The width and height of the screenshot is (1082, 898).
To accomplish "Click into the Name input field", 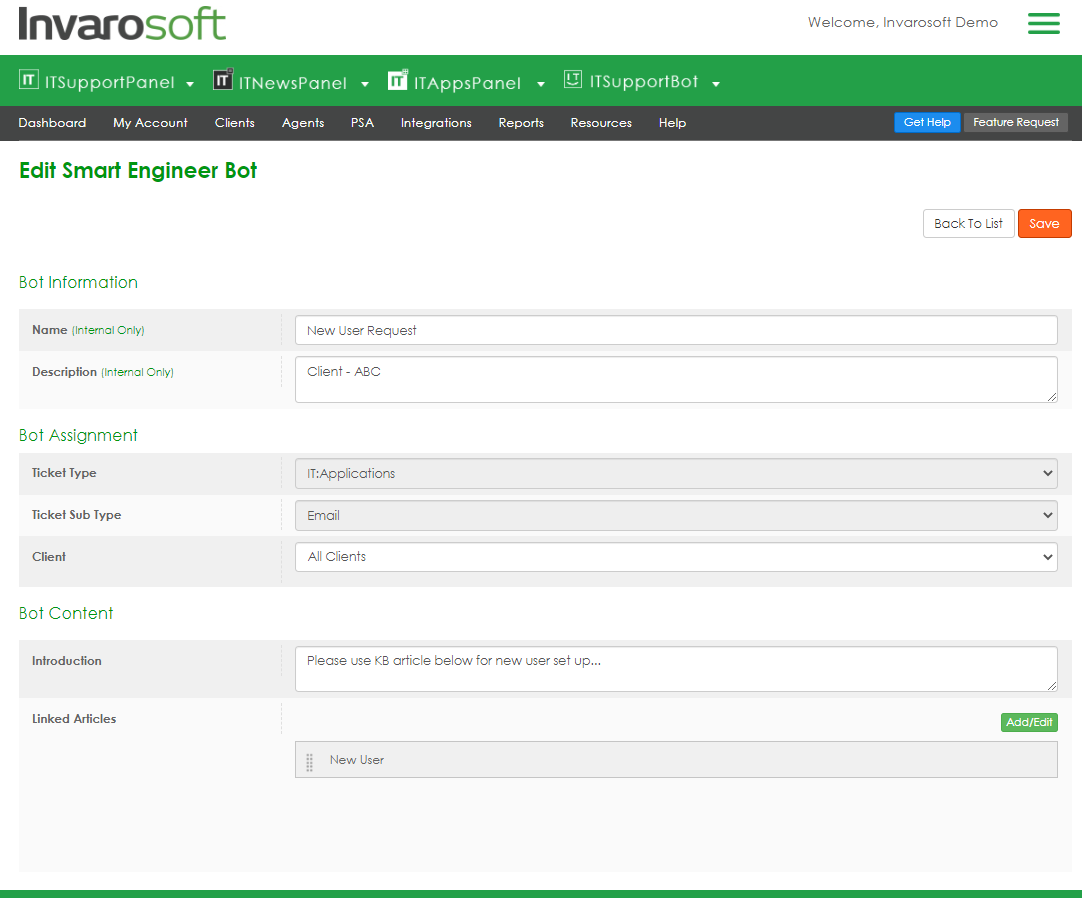I will 675,330.
